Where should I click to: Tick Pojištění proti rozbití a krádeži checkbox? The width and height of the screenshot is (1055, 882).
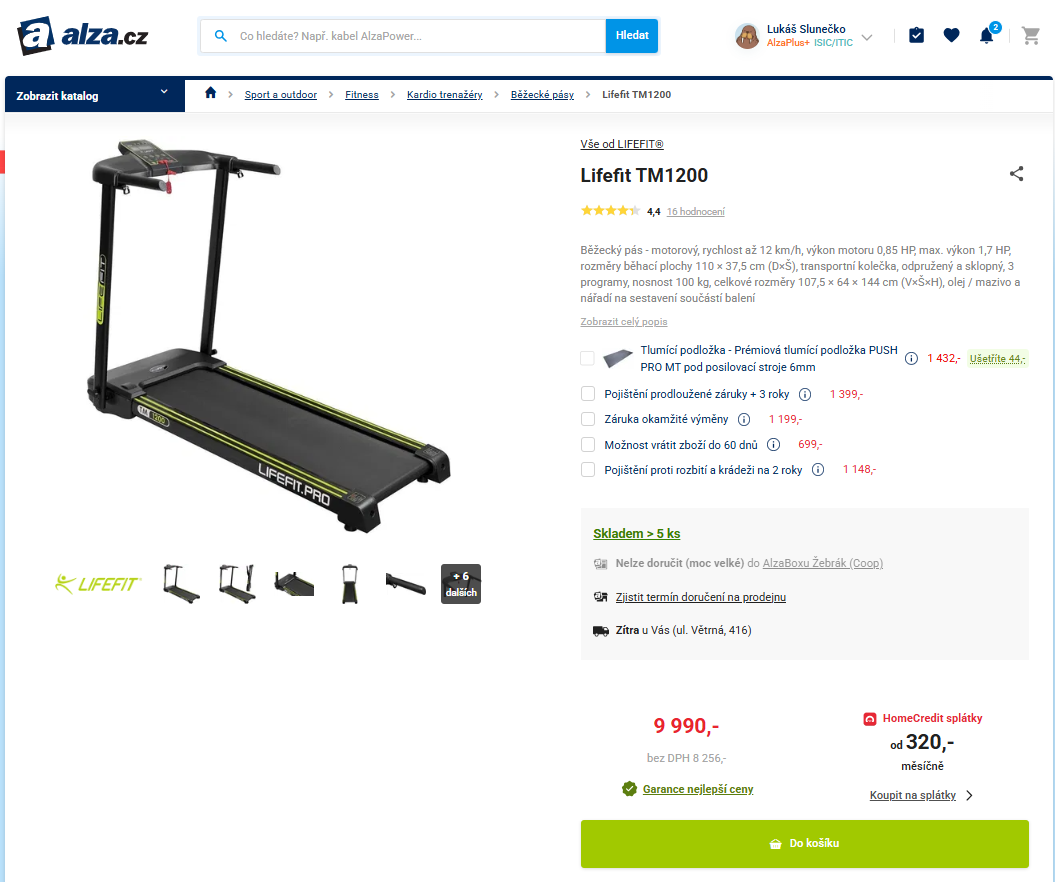[588, 470]
